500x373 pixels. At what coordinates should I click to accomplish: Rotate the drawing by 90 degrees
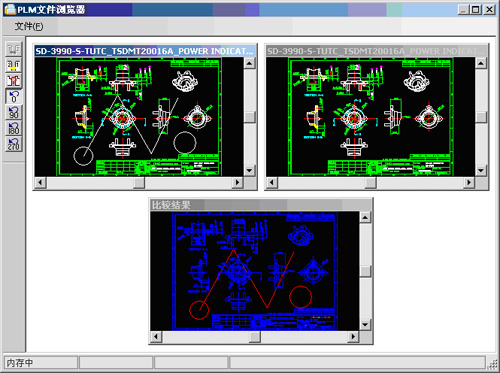(14, 113)
